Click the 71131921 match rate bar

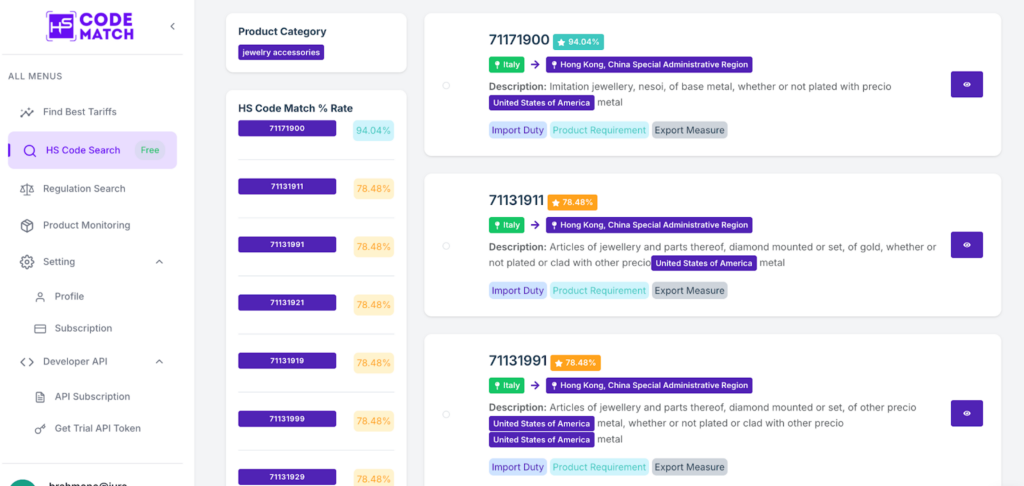(287, 302)
